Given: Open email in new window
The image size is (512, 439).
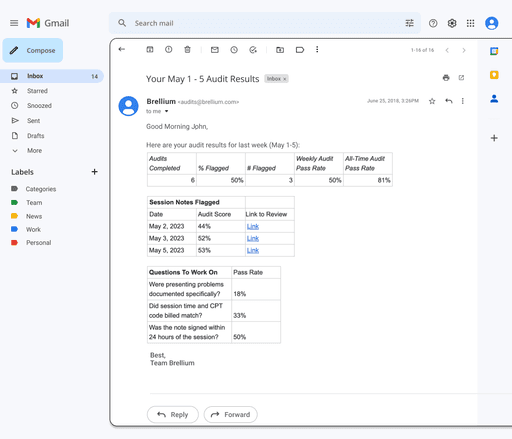Looking at the screenshot, I should 461,78.
